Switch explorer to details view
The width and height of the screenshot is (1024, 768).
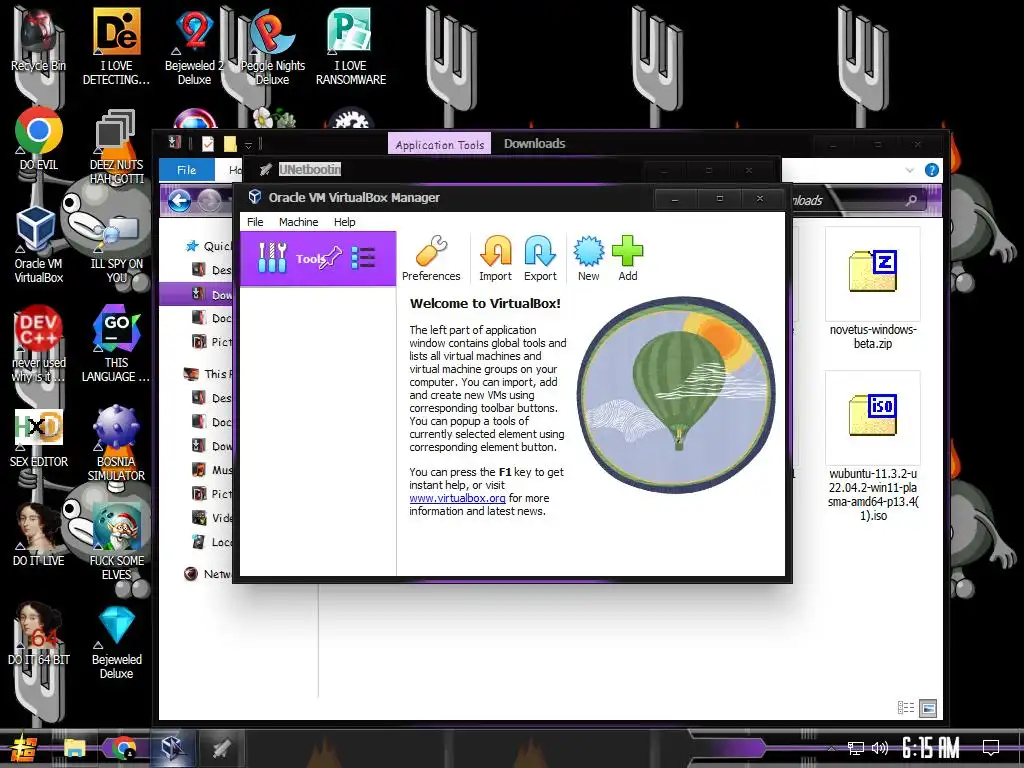tap(906, 707)
